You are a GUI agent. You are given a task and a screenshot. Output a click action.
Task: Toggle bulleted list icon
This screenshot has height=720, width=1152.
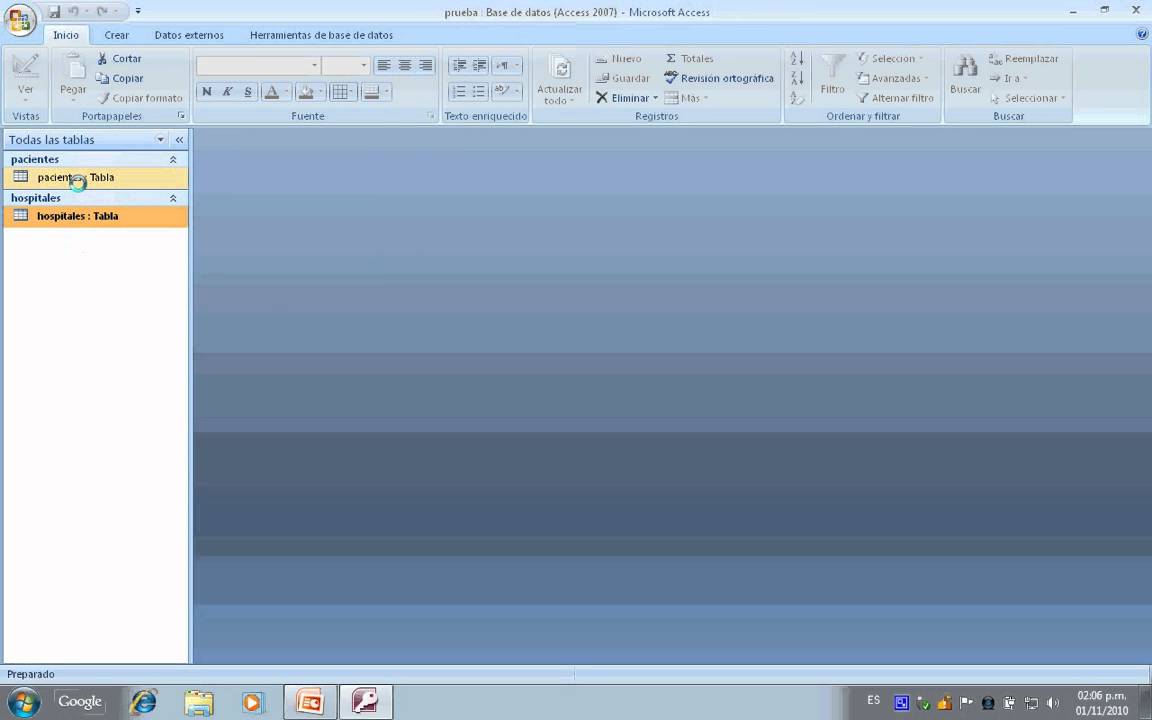[x=479, y=92]
